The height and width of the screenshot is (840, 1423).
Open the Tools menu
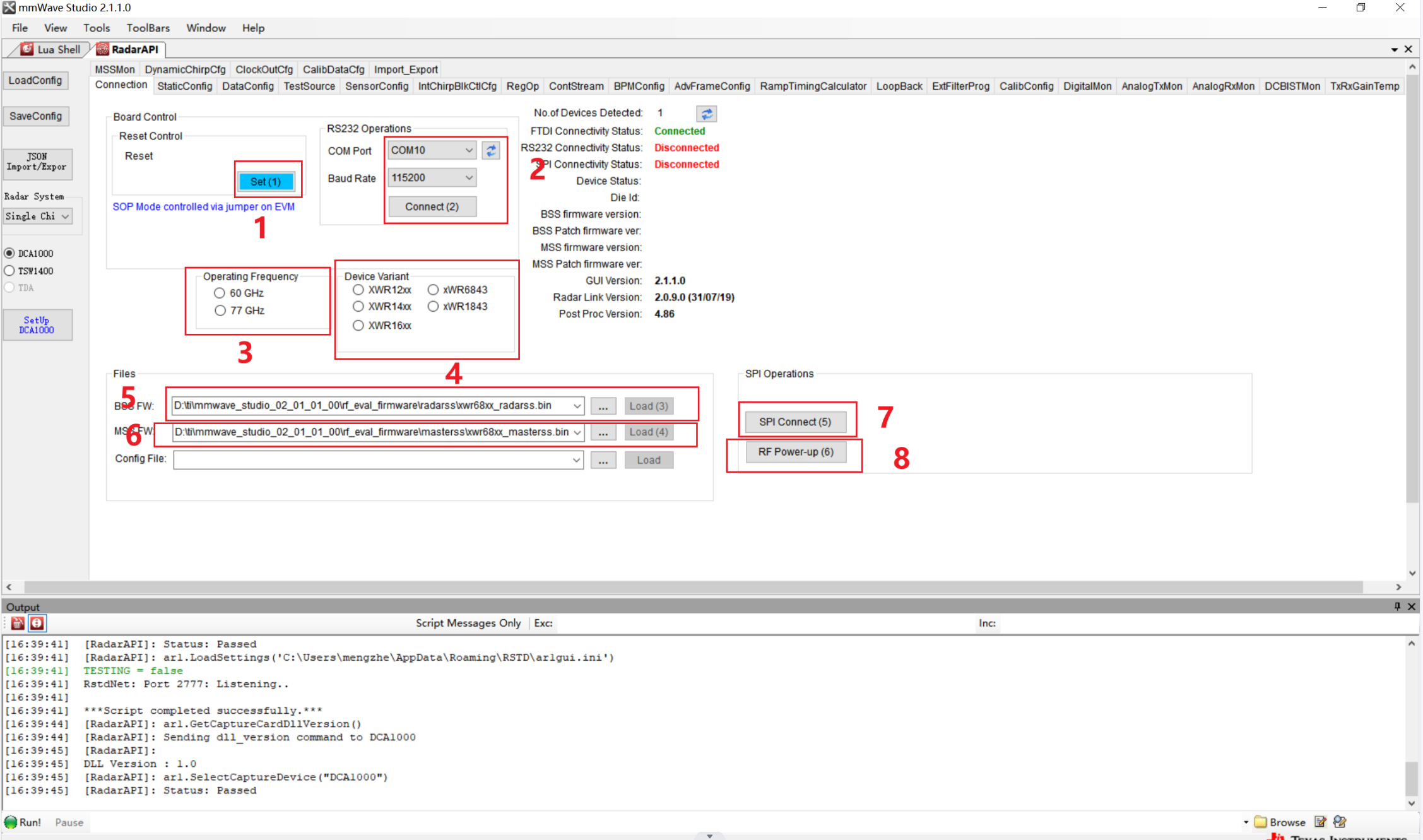pos(96,28)
